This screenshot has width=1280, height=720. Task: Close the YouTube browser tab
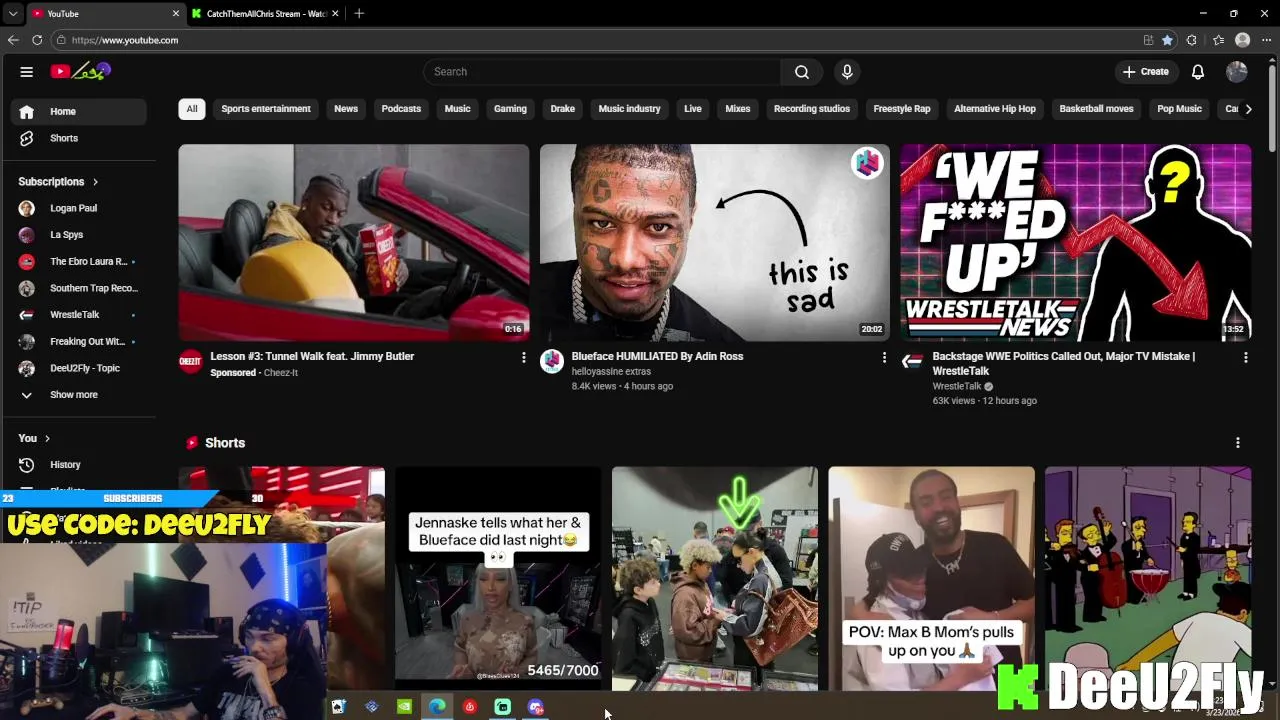click(x=176, y=13)
